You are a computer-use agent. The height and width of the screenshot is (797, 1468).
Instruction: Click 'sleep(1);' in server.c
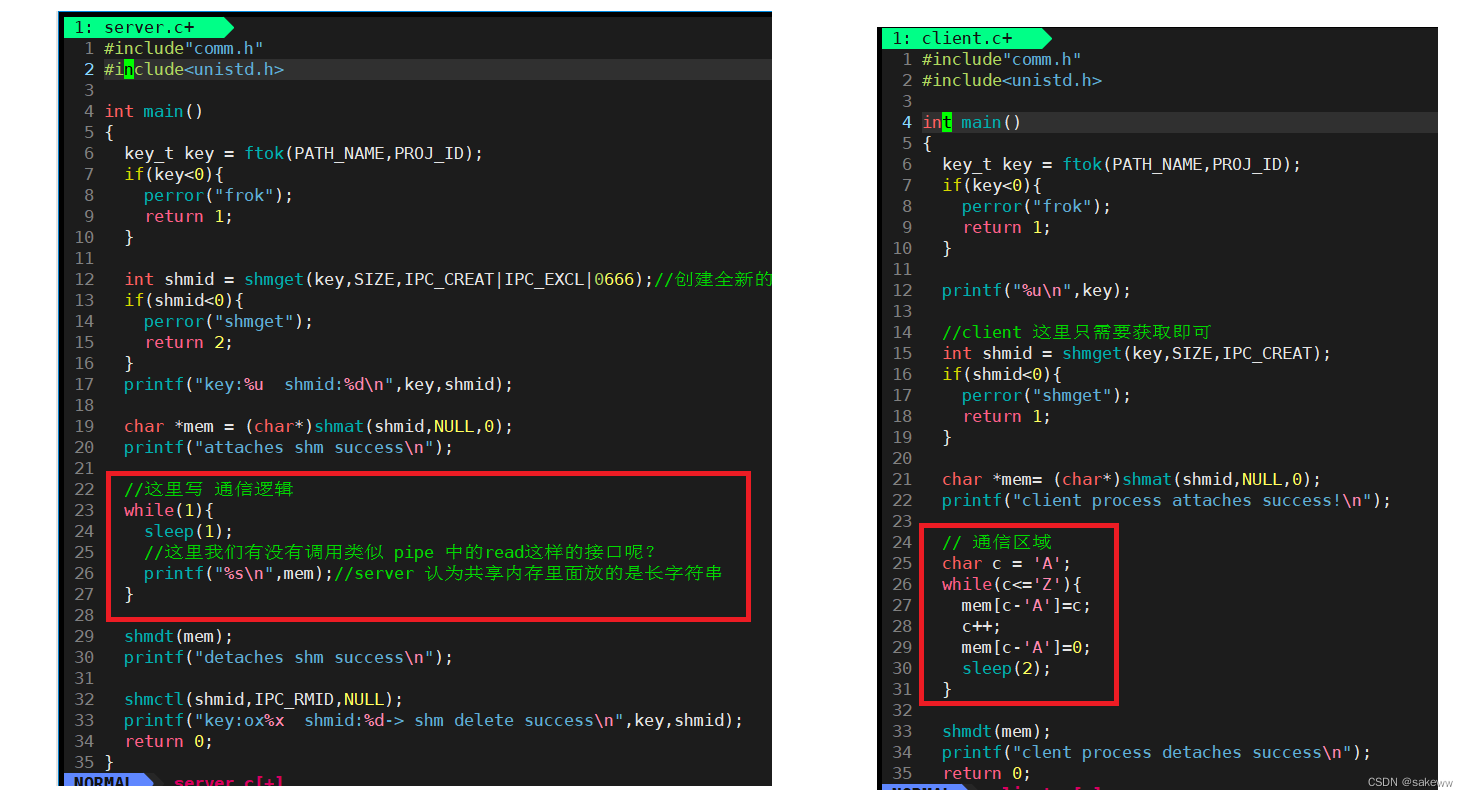click(x=189, y=531)
